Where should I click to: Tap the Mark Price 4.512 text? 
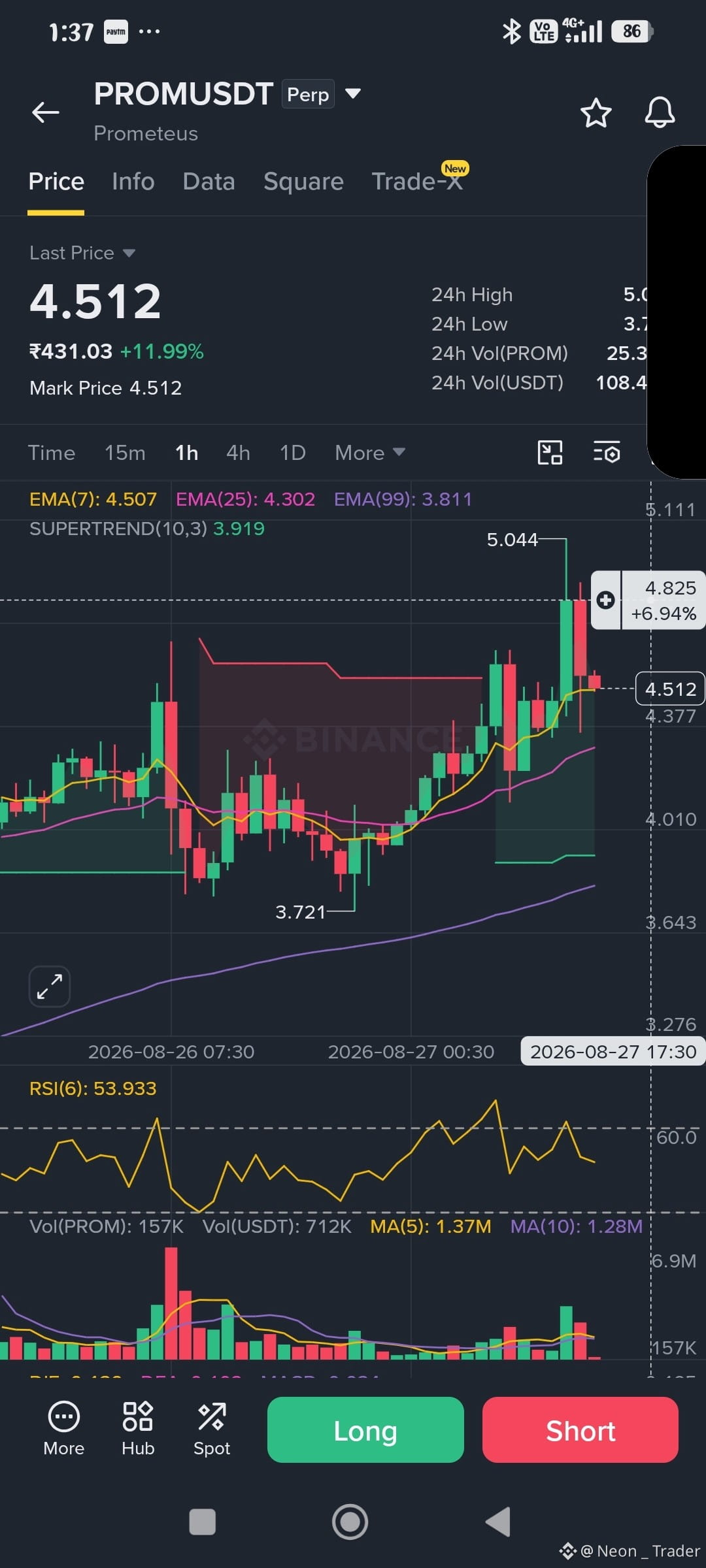point(106,388)
